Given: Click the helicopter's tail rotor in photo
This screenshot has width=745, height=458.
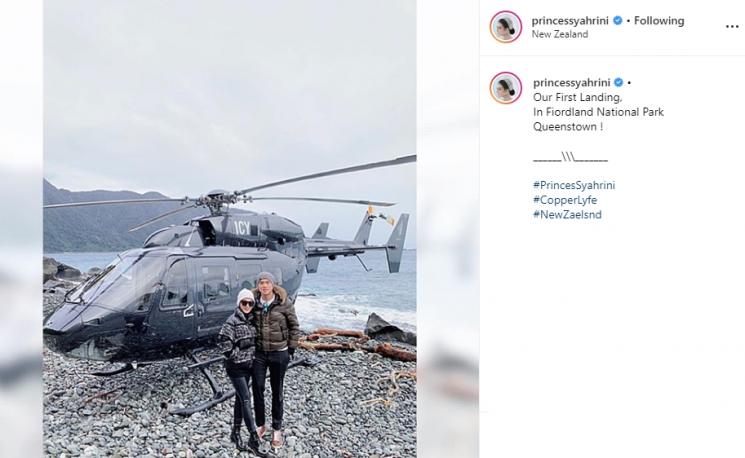Looking at the screenshot, I should click(x=380, y=219).
